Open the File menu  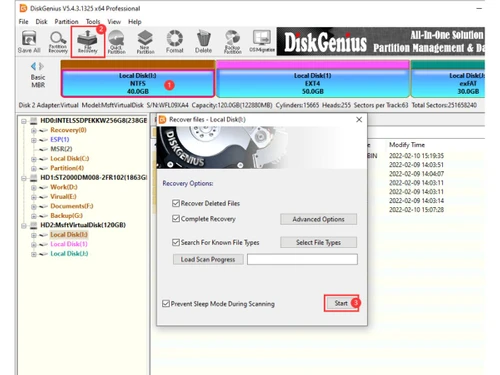pos(23,22)
